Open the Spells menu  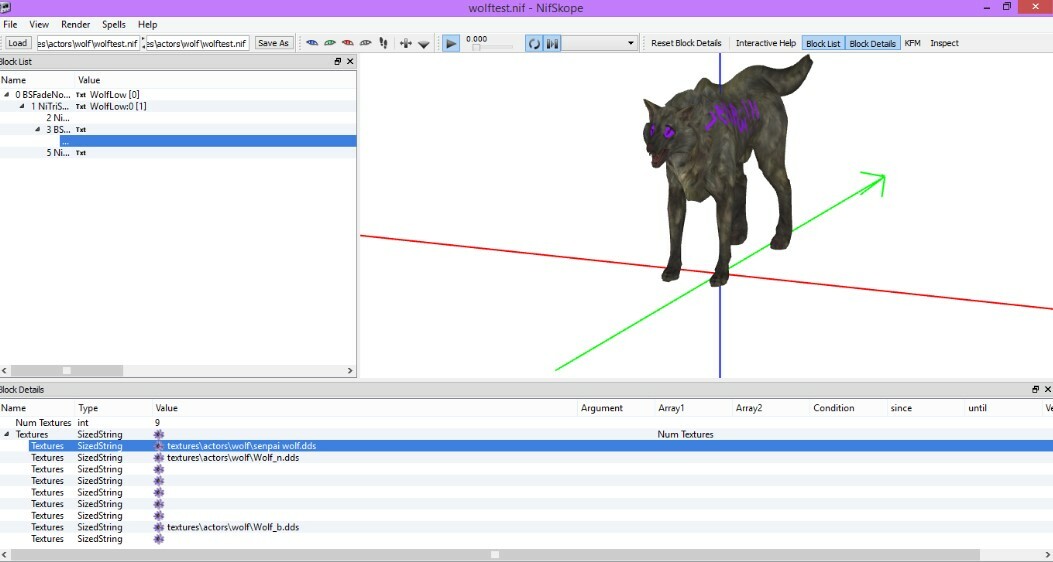point(114,24)
